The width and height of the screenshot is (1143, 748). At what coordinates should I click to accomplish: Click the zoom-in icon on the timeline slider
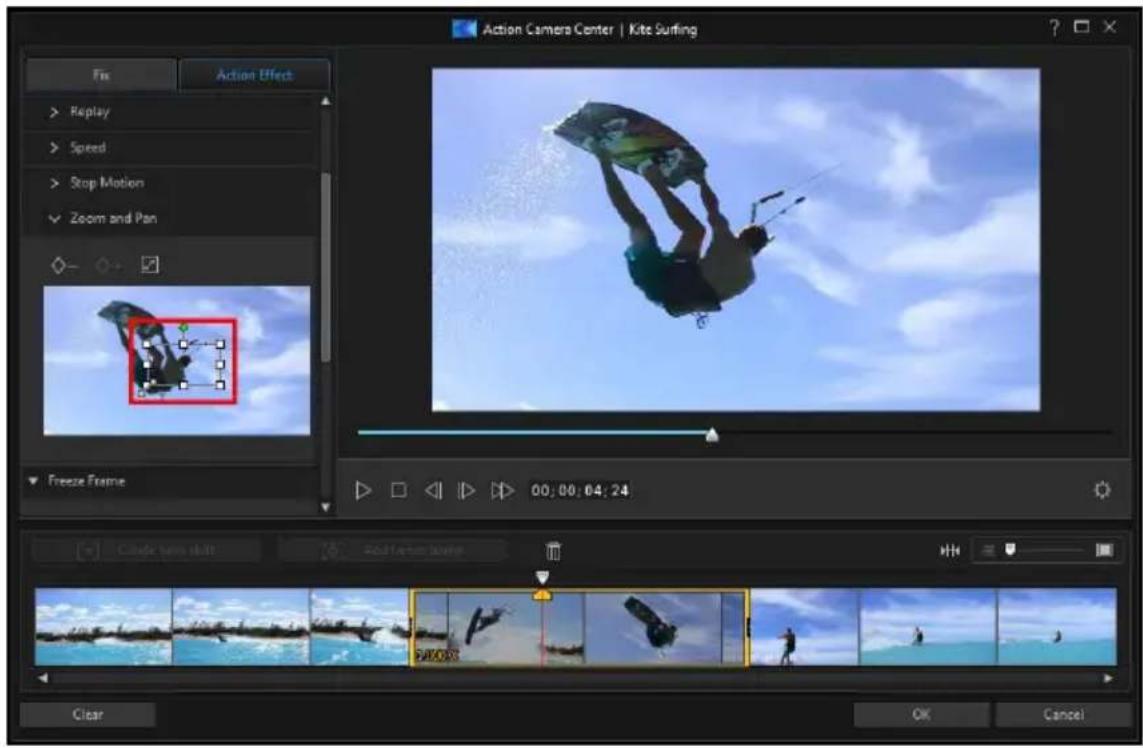pyautogui.click(x=1104, y=550)
